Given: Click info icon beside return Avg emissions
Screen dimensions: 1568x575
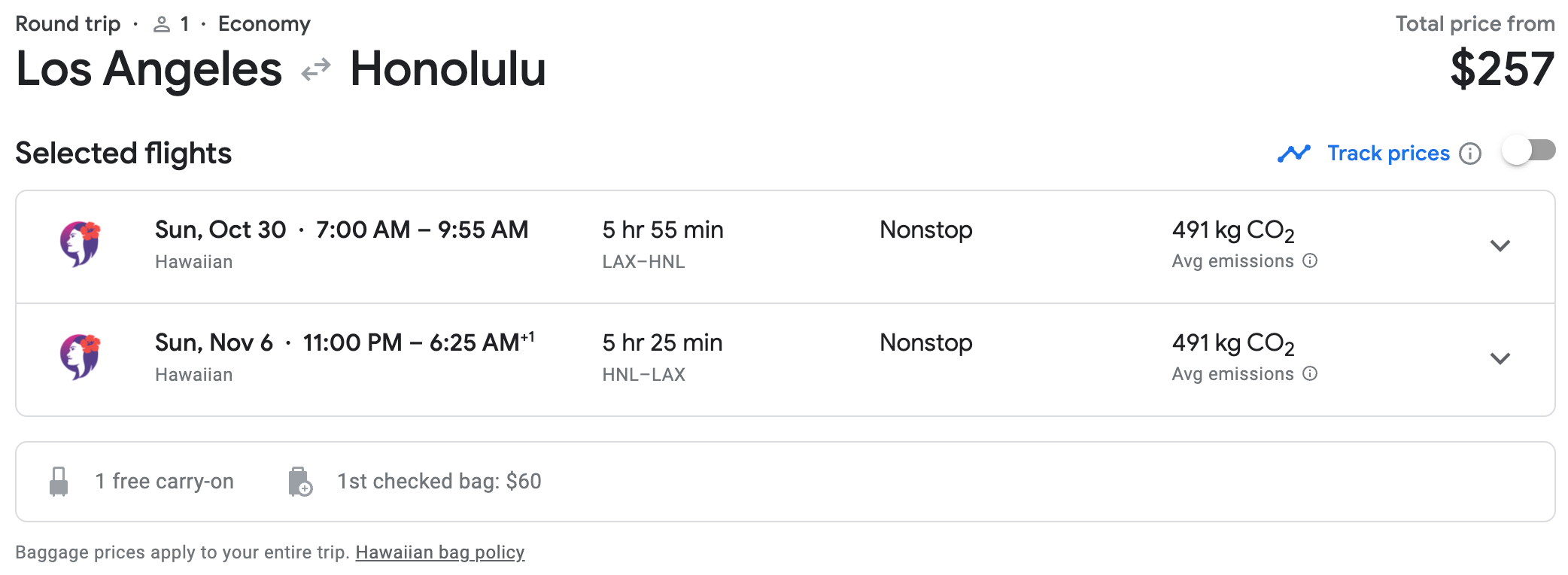Looking at the screenshot, I should 1310,374.
